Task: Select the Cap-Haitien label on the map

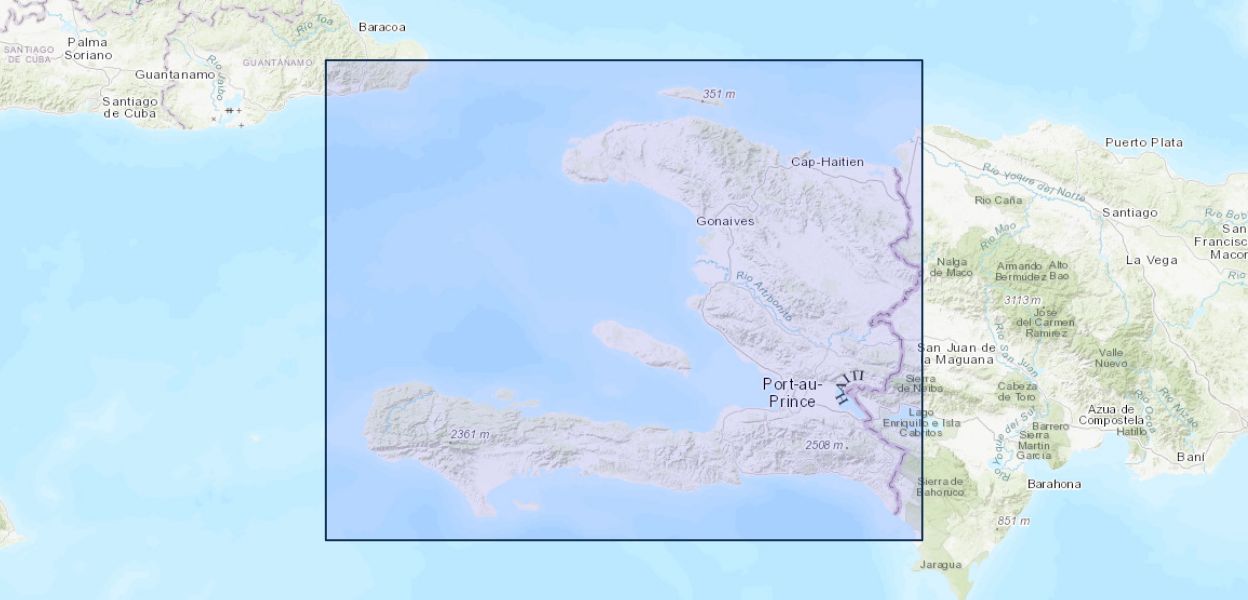Action: click(825, 161)
